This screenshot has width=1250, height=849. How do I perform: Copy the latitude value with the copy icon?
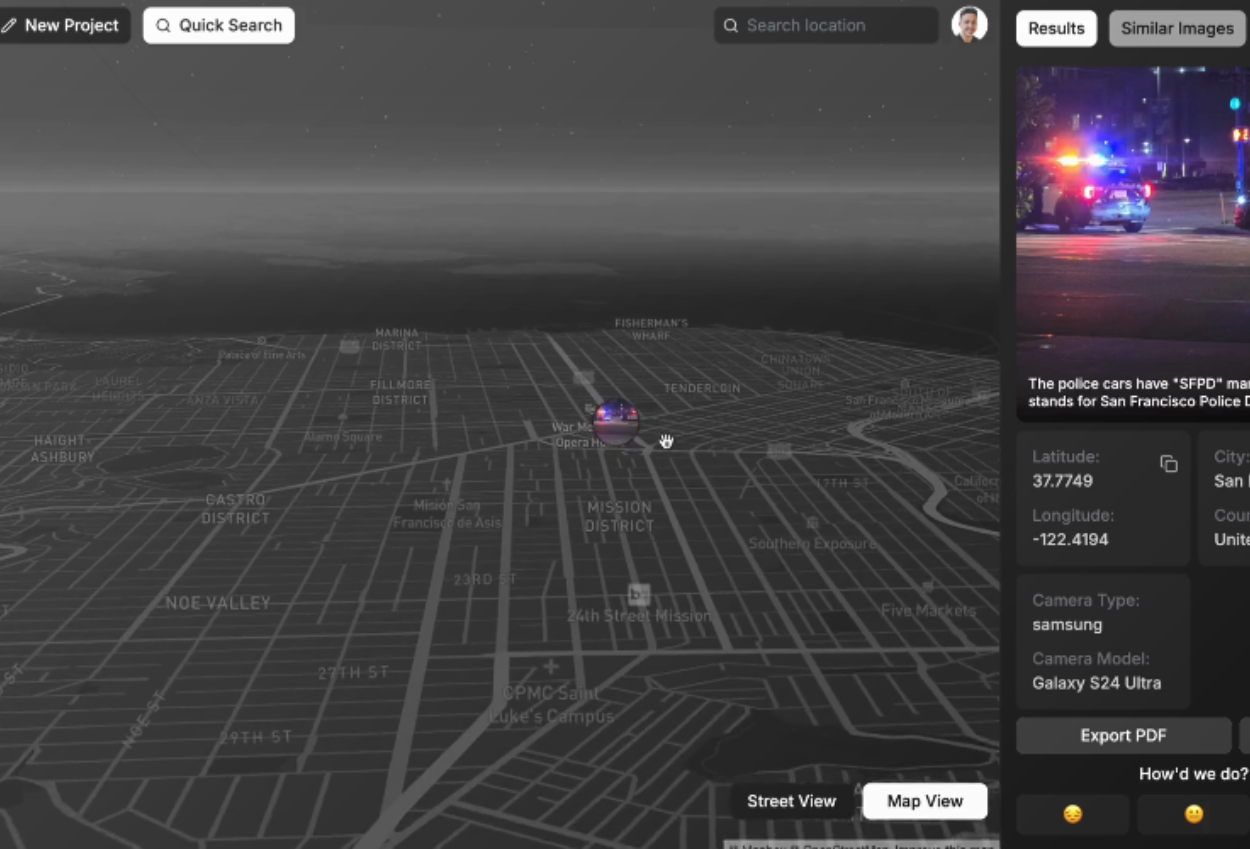1168,464
